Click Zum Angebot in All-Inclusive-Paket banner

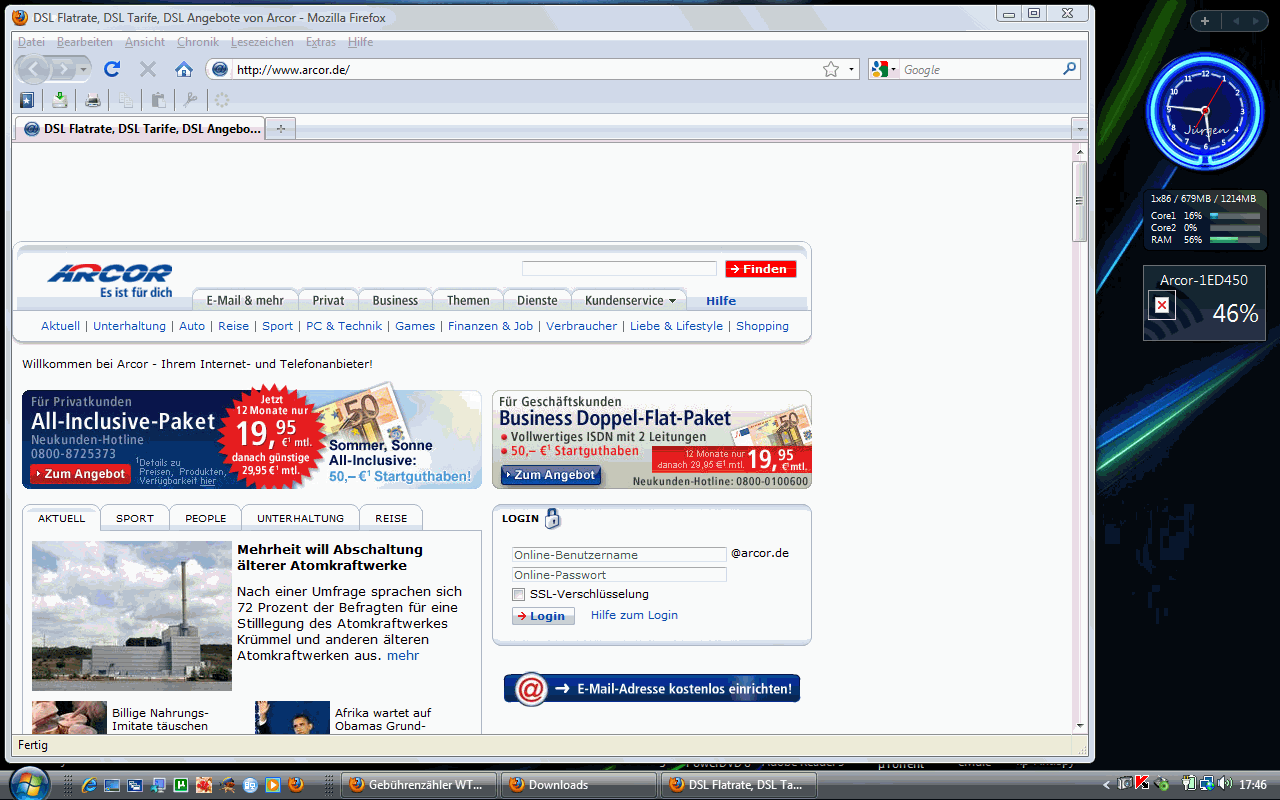(80, 474)
